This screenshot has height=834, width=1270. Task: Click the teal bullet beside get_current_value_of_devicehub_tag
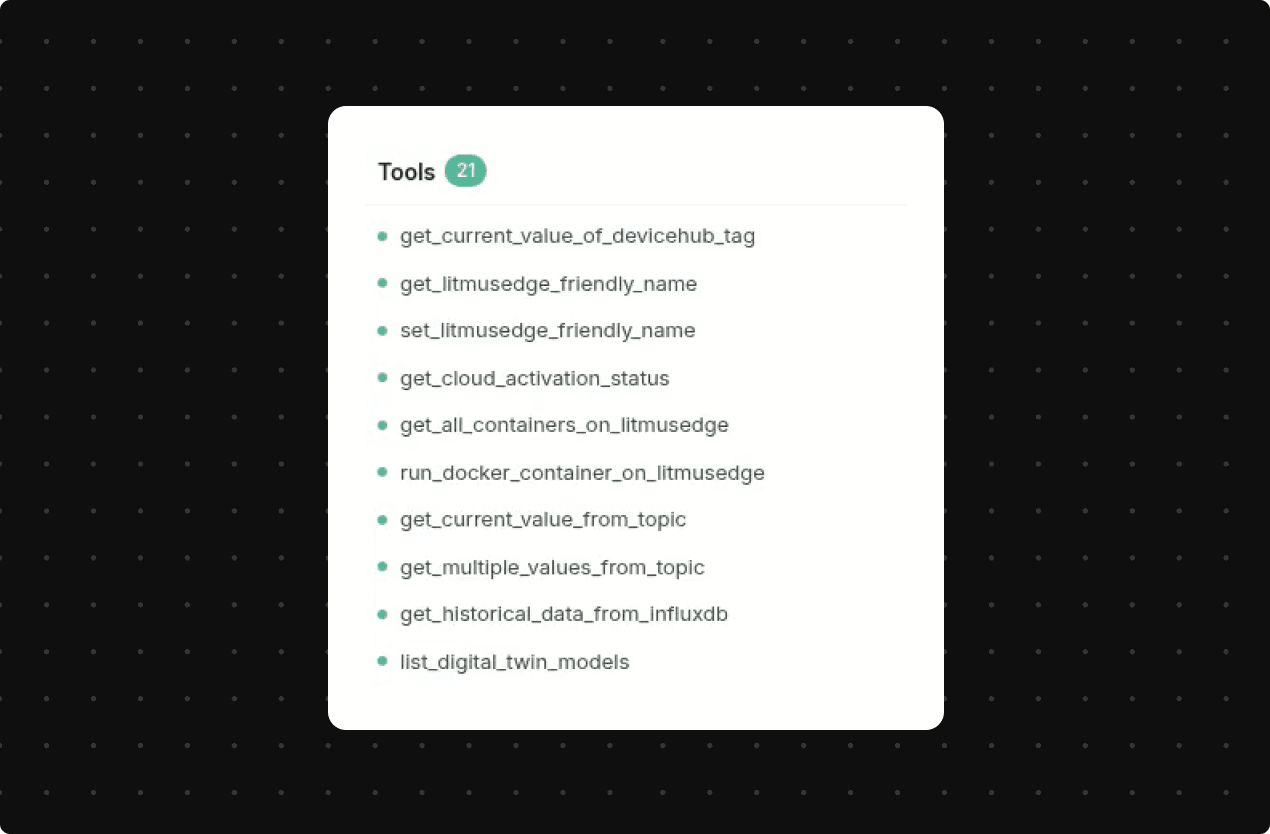383,236
